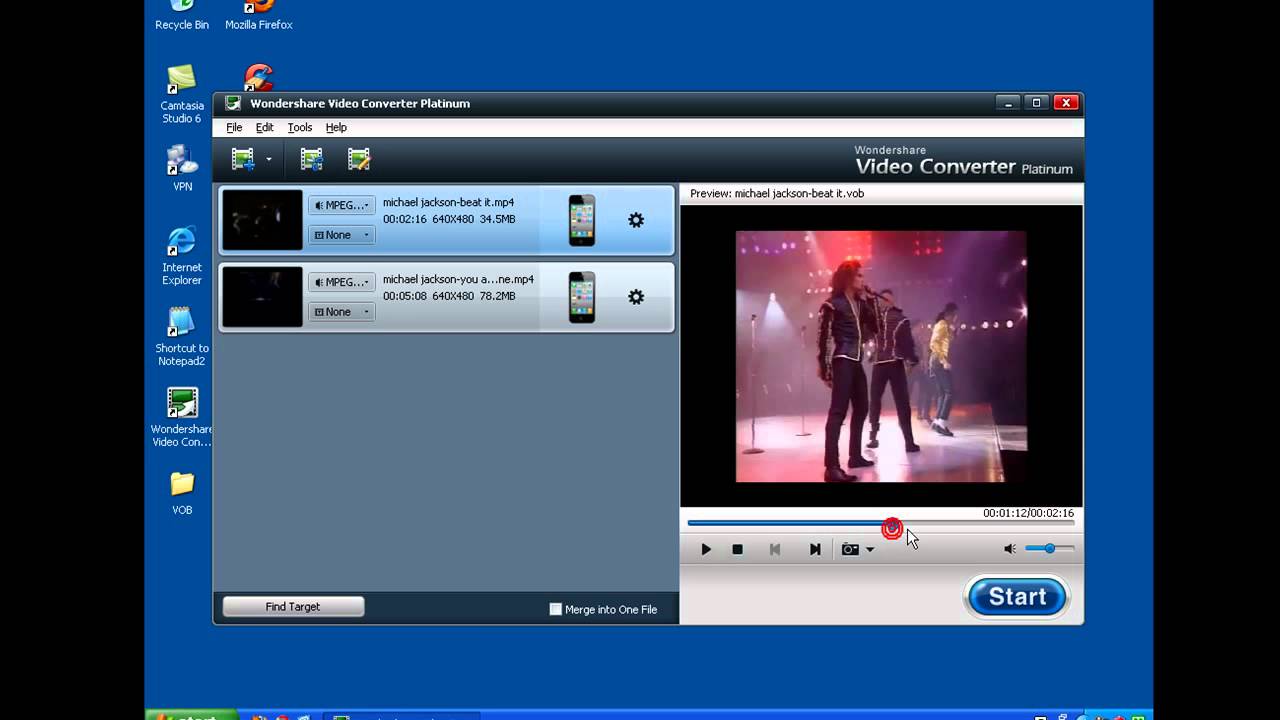Take a snapshot with the camera icon
1280x720 pixels.
click(x=850, y=549)
